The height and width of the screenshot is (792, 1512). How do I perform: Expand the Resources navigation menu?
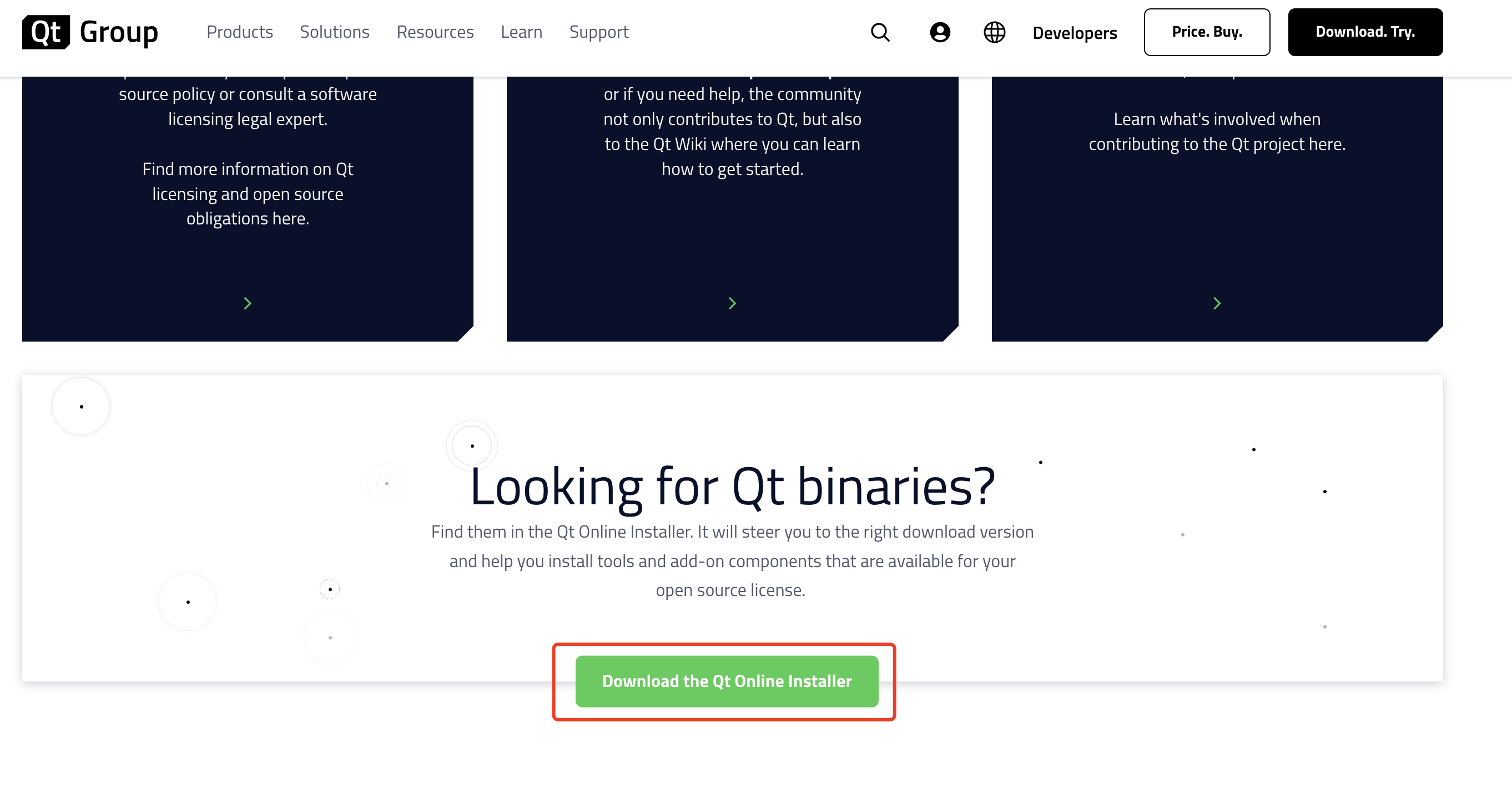click(x=435, y=32)
